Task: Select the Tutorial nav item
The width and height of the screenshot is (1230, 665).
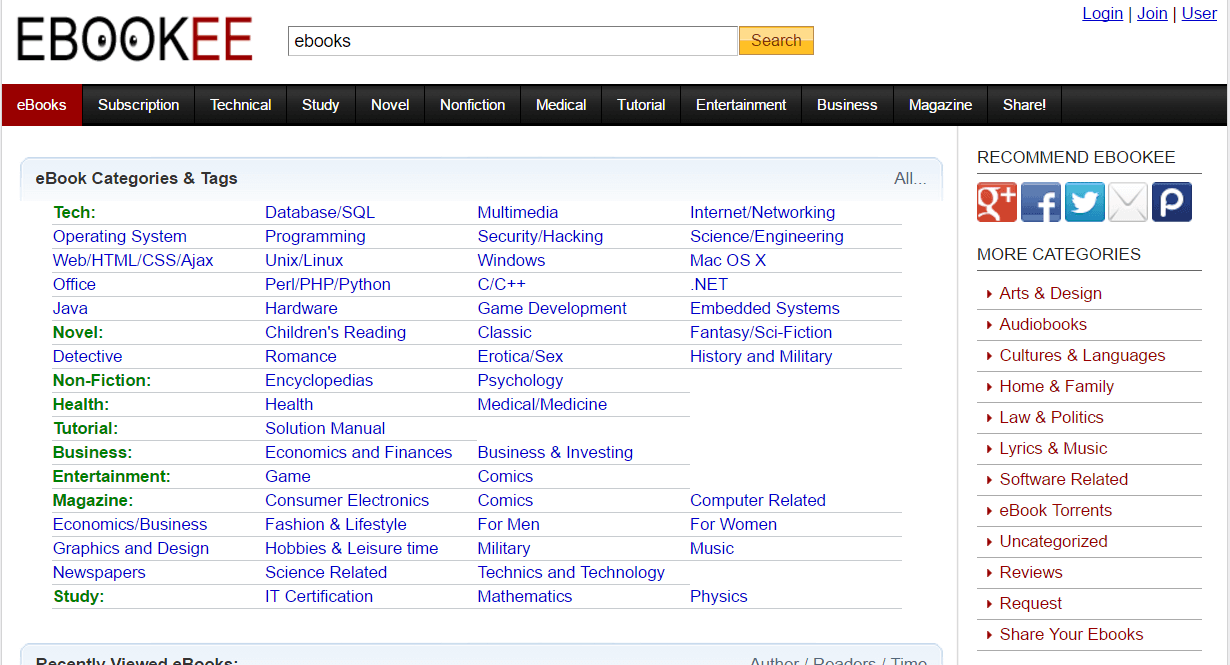Action: [641, 105]
